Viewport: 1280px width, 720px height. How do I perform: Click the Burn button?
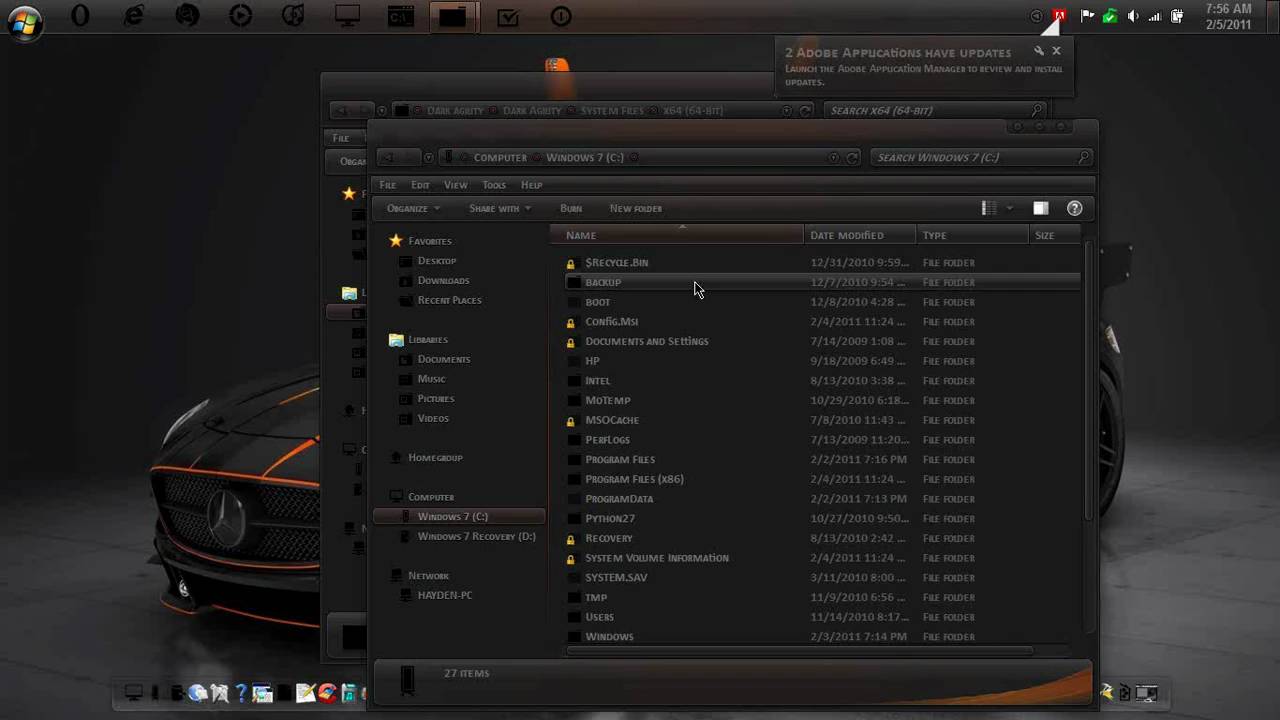[x=571, y=208]
